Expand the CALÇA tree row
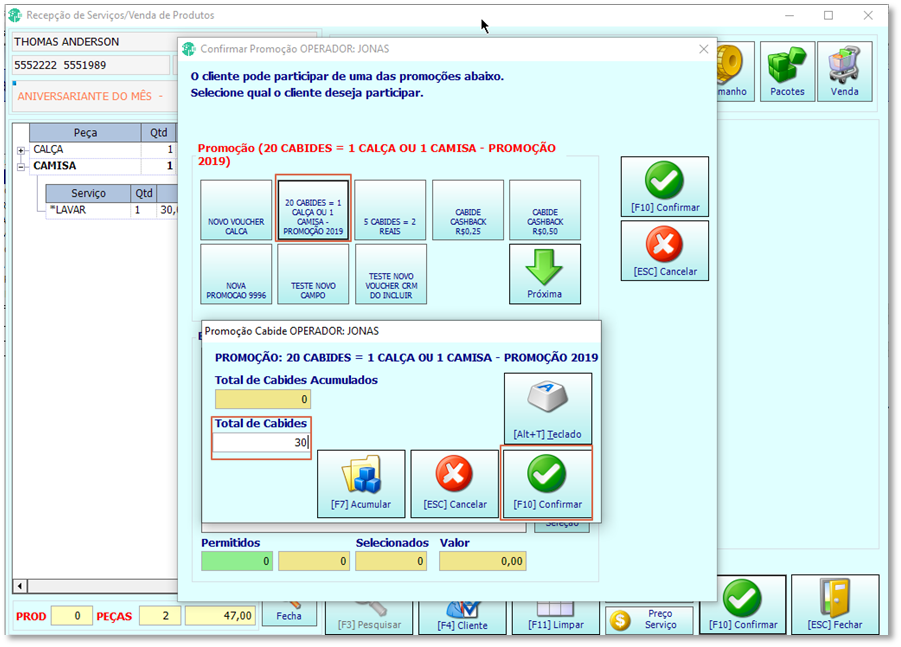Screen dimensions: 901x647 [21, 151]
